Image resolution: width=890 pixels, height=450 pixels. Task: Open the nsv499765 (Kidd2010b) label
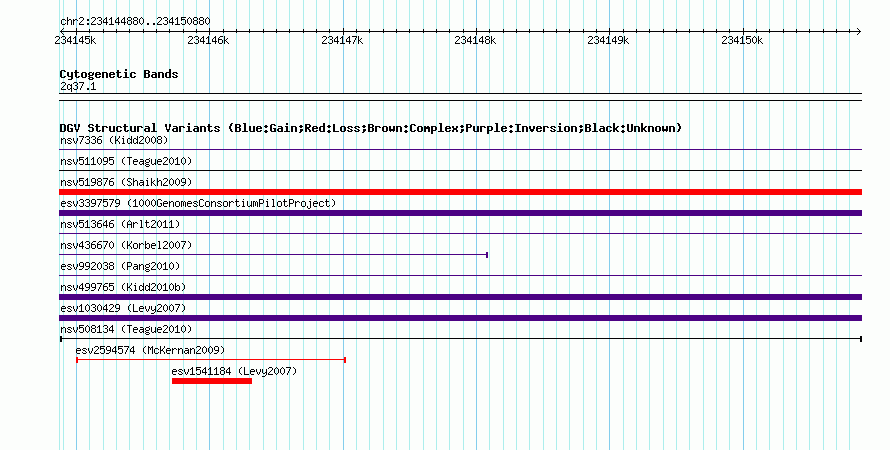(123, 287)
